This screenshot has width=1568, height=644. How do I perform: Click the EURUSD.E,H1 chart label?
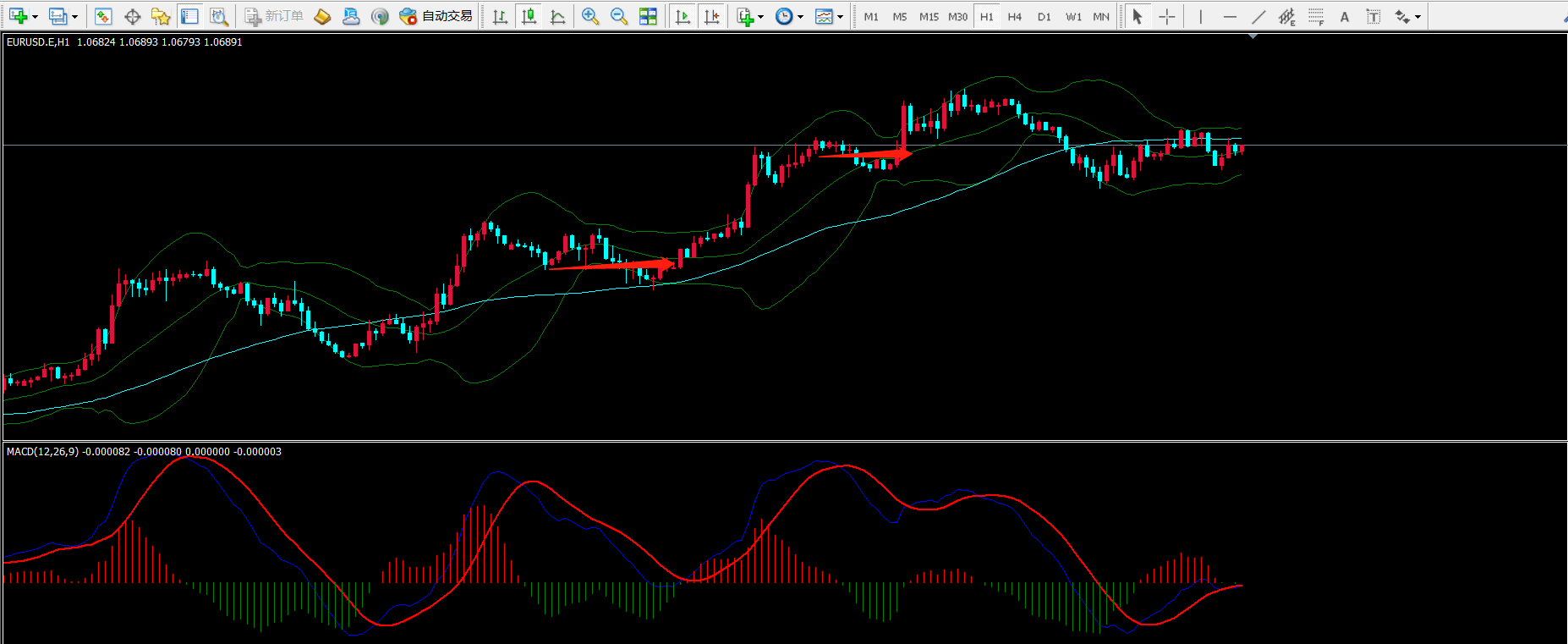tap(38, 41)
